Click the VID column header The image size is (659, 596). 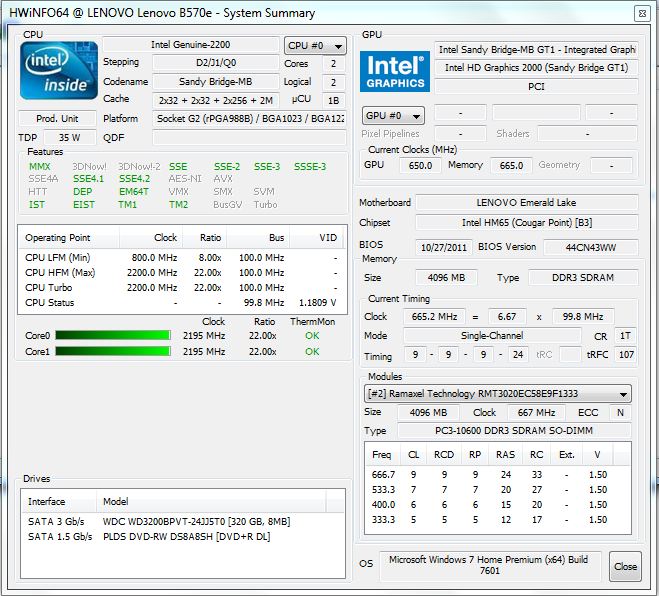[x=316, y=238]
